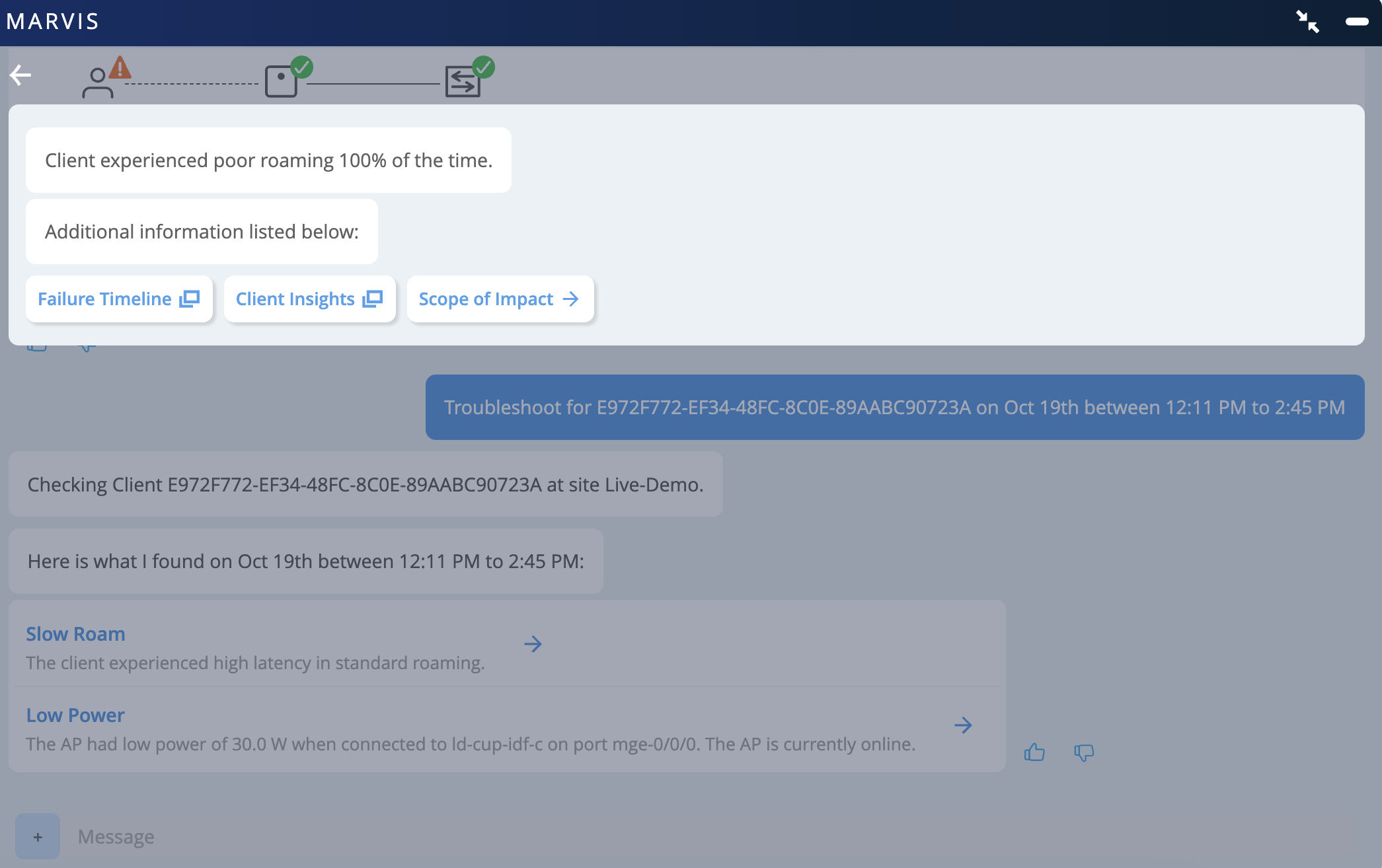Give thumbs up to the troubleshoot response

pyautogui.click(x=1034, y=752)
